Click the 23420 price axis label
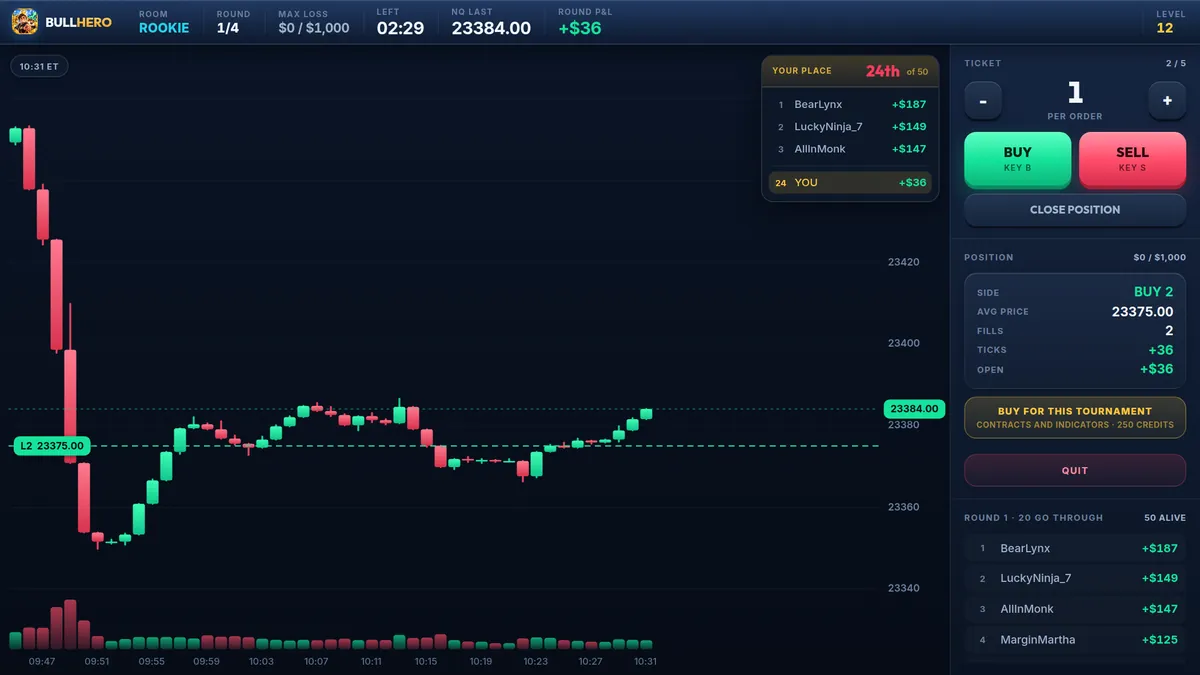Screen dimensions: 1200x675 click(x=904, y=262)
